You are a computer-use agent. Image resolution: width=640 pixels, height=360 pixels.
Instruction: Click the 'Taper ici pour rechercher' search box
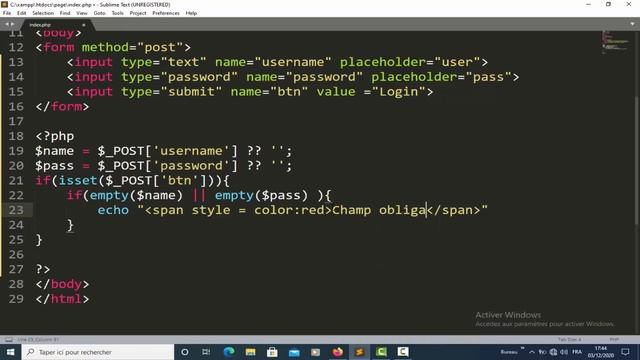point(98,352)
